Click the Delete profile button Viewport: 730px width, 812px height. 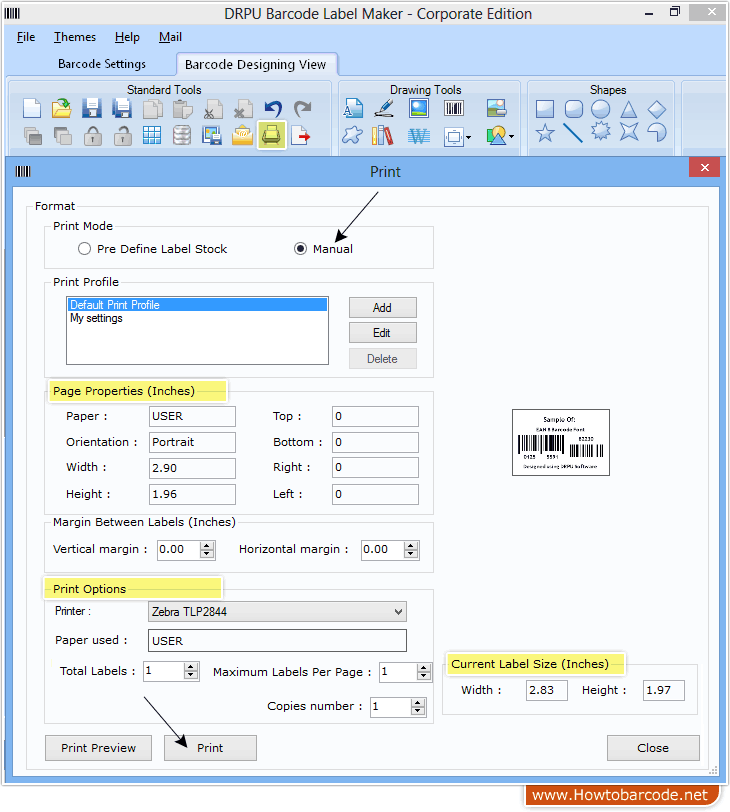(x=383, y=359)
